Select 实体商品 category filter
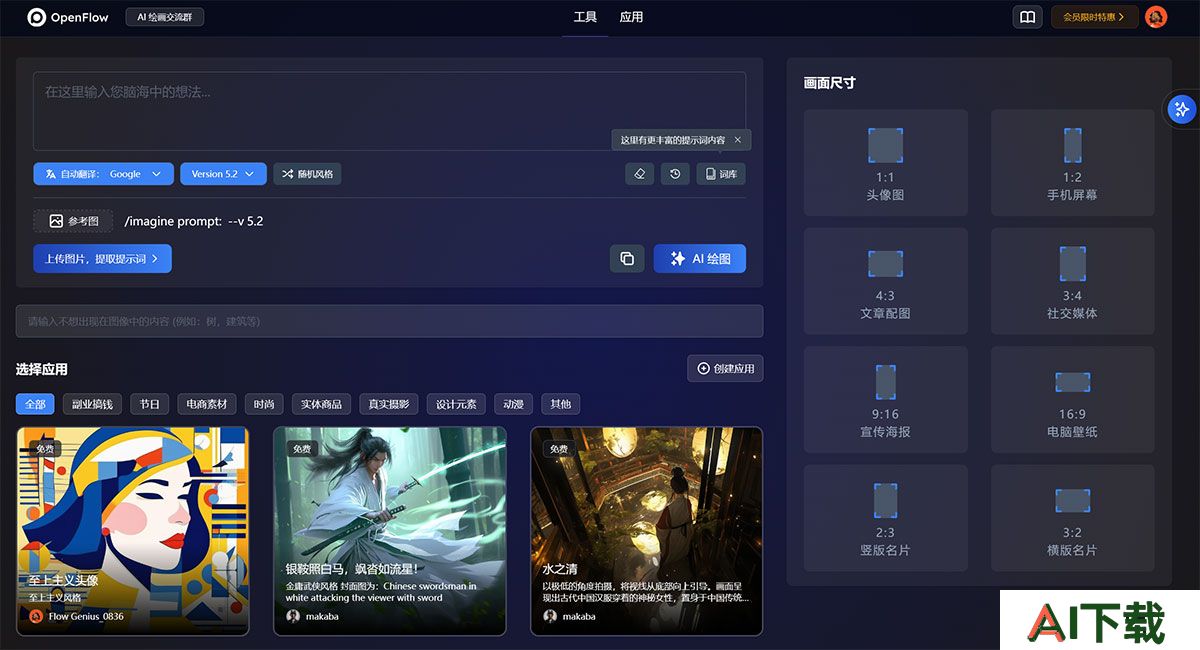Viewport: 1200px width, 650px height. pos(321,404)
